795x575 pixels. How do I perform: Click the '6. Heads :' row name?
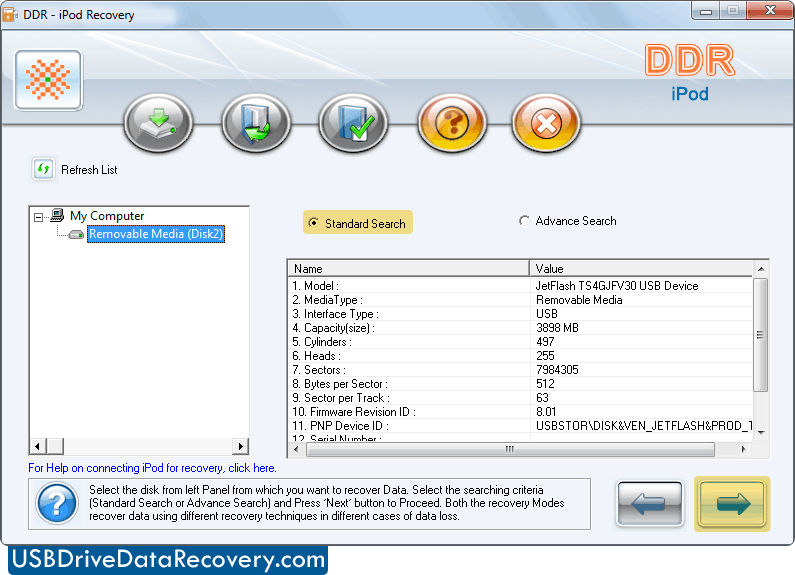(316, 356)
